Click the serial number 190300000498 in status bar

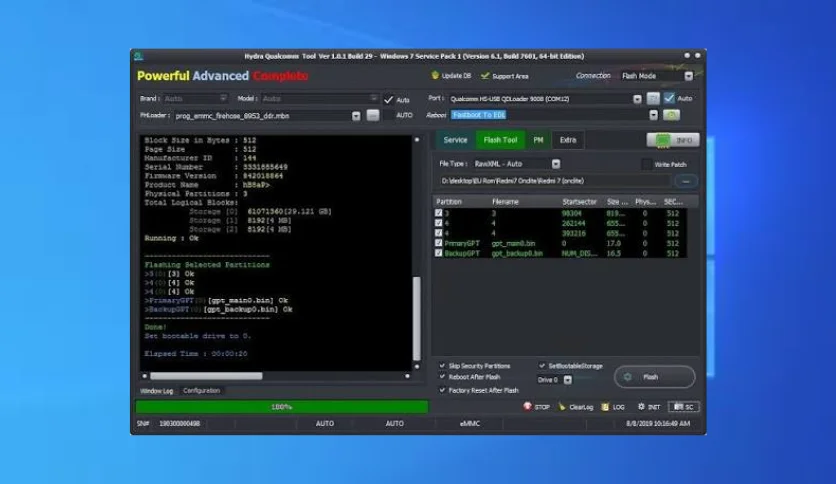tap(180, 424)
